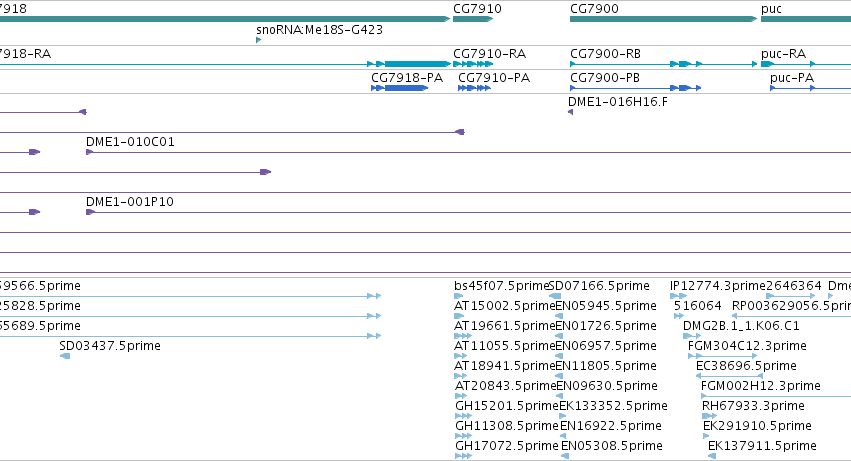Click the thick CG7918-PA coding block
Screen dimensions: 851x461
406,88
